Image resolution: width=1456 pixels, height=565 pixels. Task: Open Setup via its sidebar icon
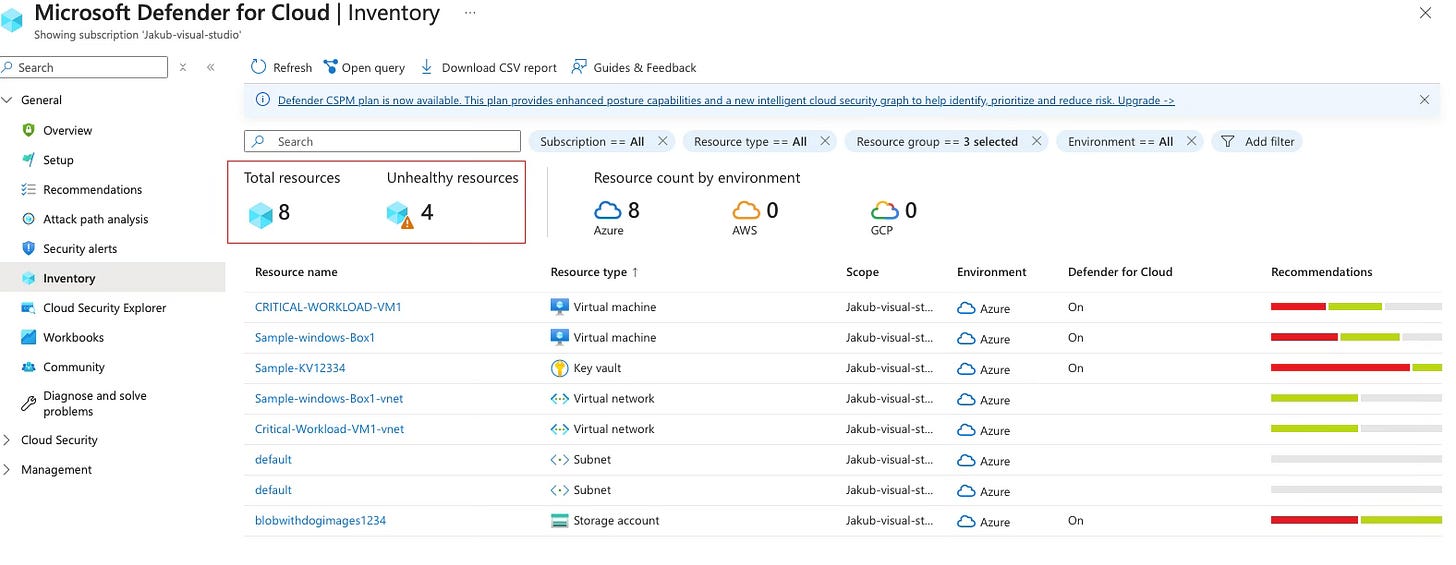click(x=28, y=160)
